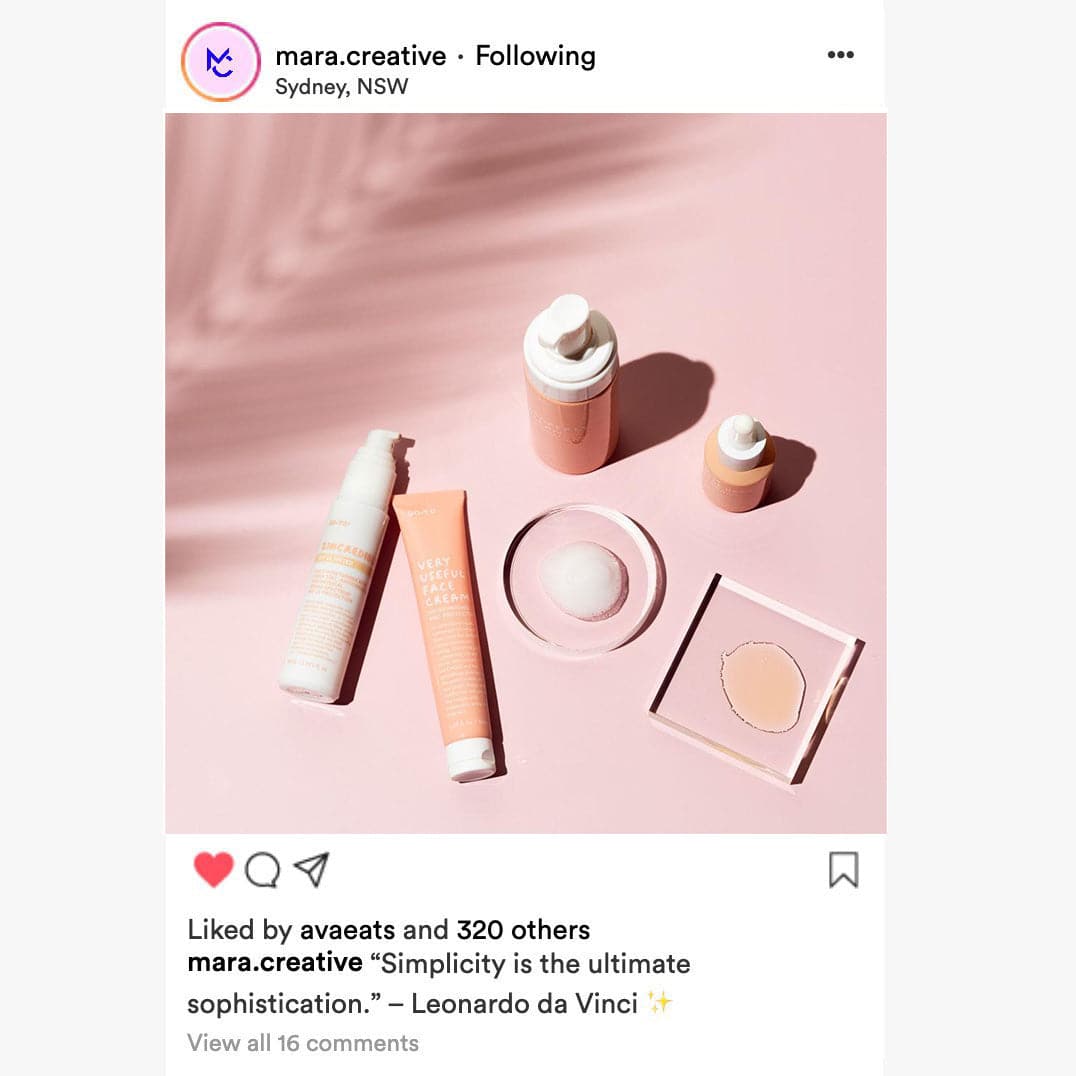Screen dimensions: 1076x1076
Task: Click the white pump bottle in photo
Action: [x=340, y=566]
